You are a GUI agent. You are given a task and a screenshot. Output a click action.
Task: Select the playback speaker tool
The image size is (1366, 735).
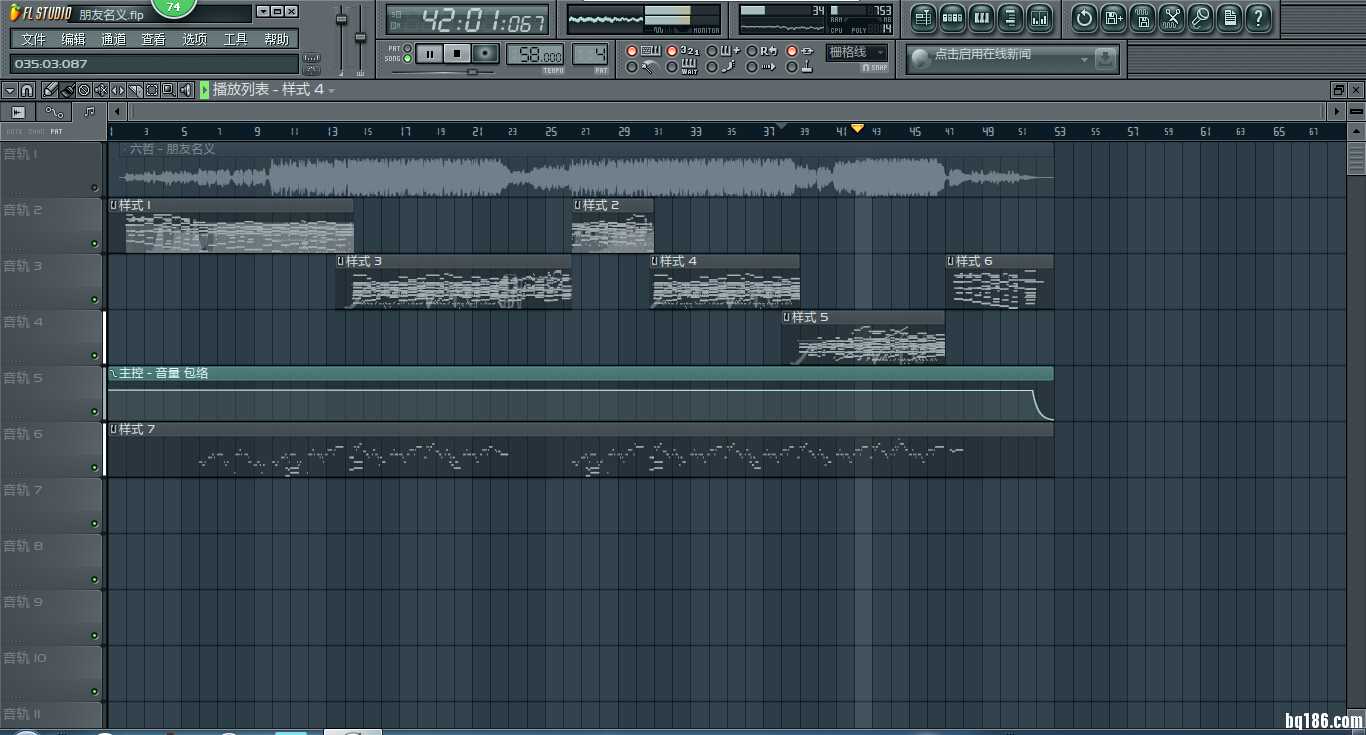186,90
